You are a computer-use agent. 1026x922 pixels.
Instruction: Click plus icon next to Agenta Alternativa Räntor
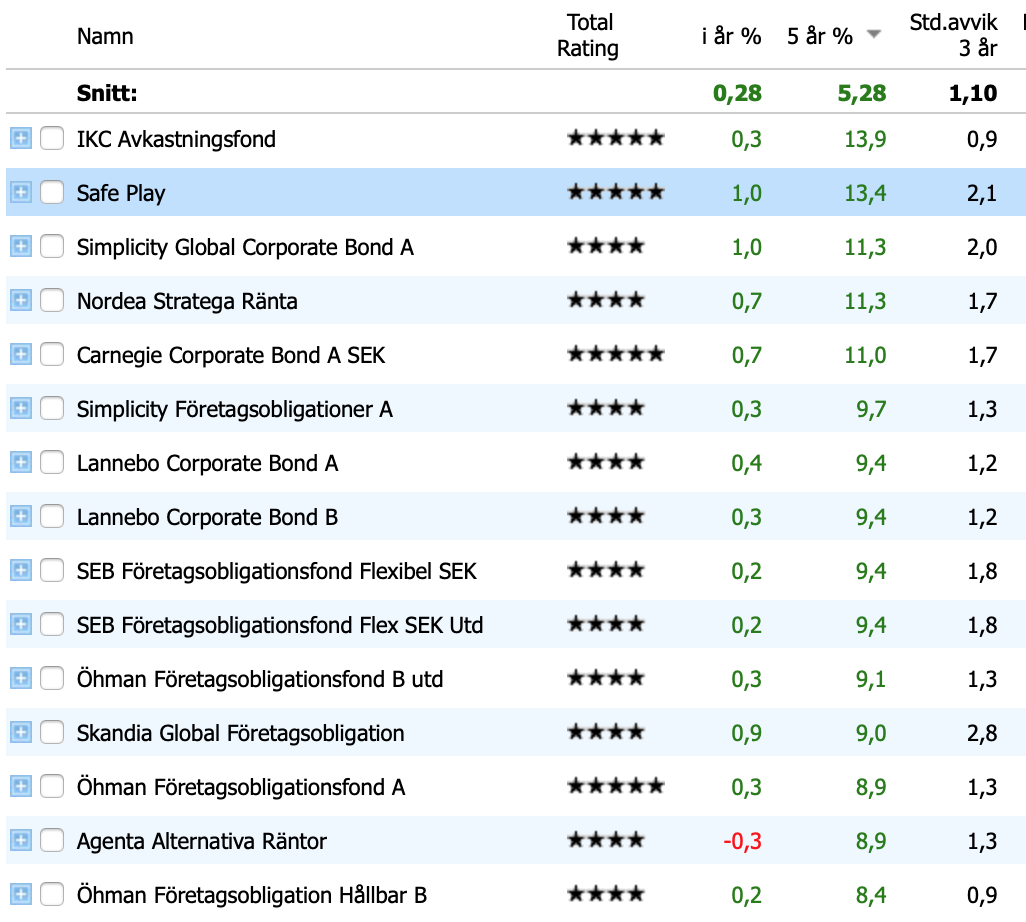[21, 840]
